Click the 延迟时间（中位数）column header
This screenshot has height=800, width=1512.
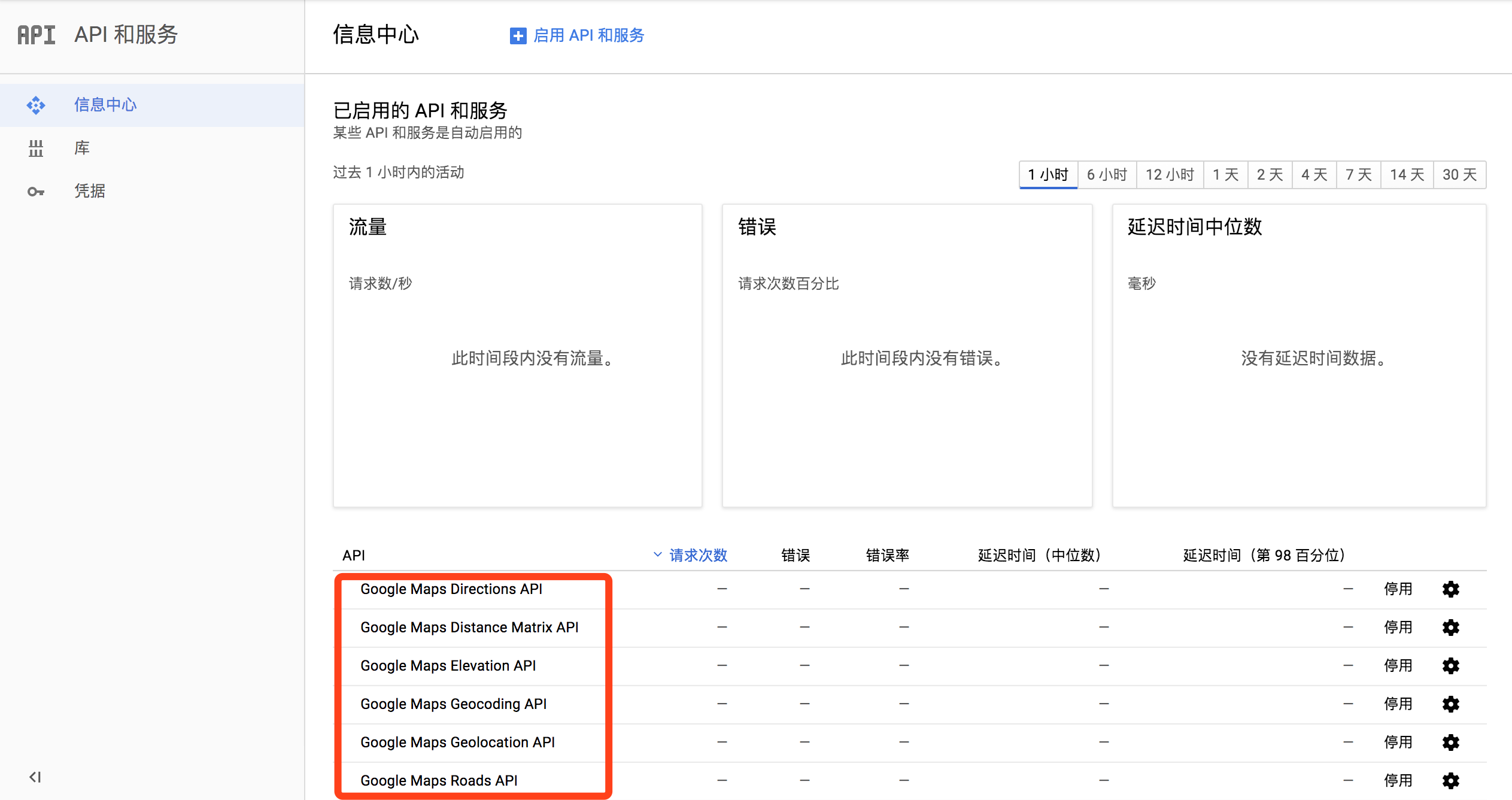tap(1039, 556)
